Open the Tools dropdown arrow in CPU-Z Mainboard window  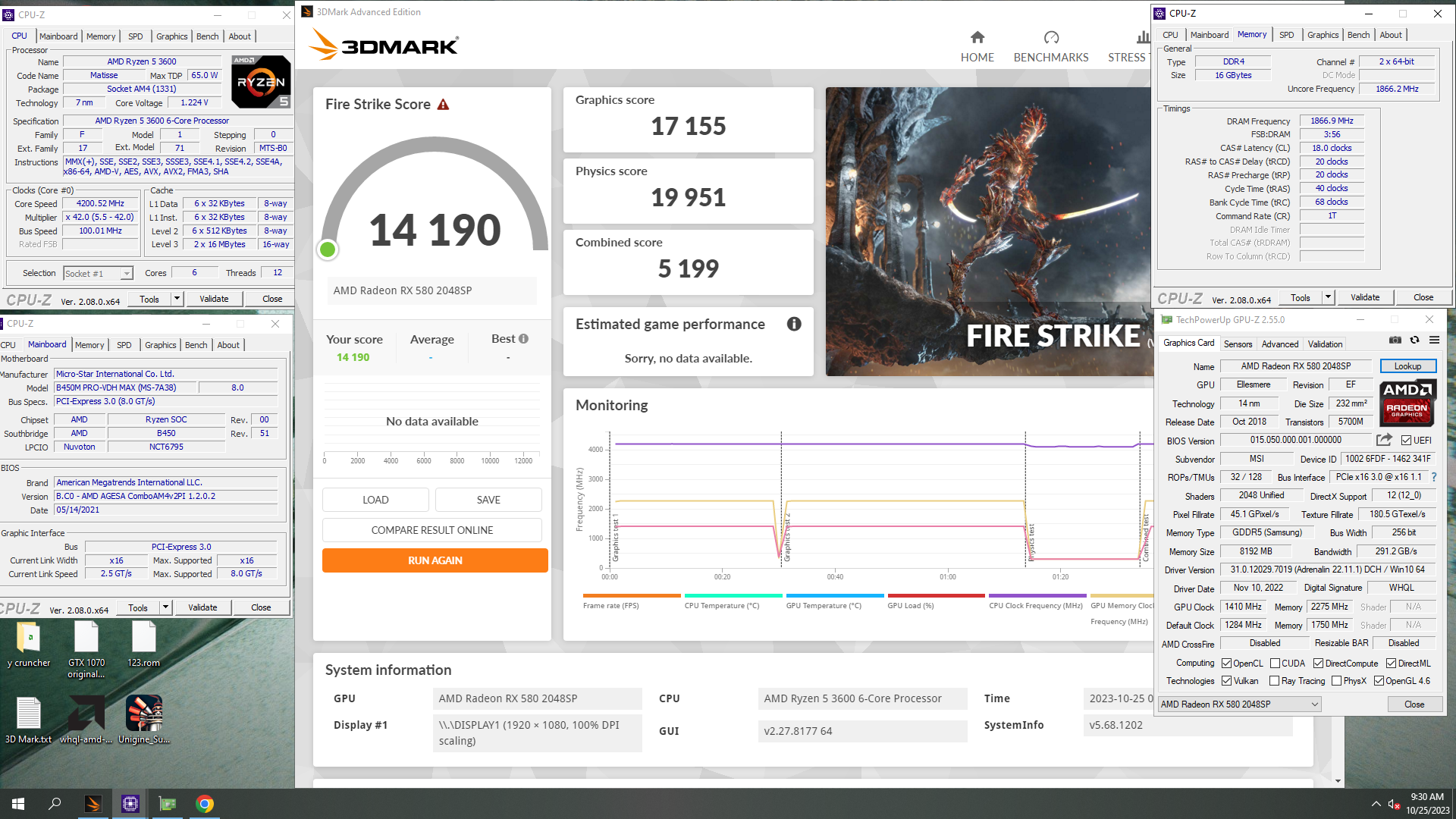(166, 607)
